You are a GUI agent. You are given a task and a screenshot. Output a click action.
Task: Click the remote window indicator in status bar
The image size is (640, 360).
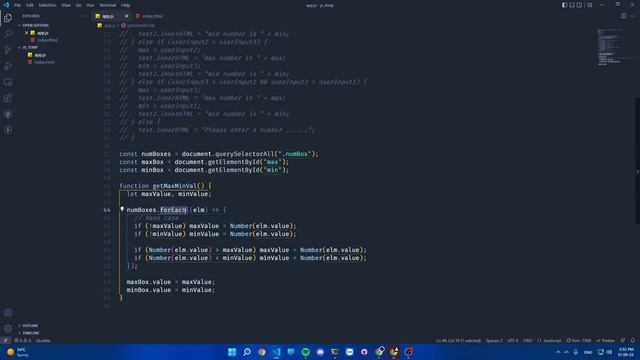coord(5,340)
